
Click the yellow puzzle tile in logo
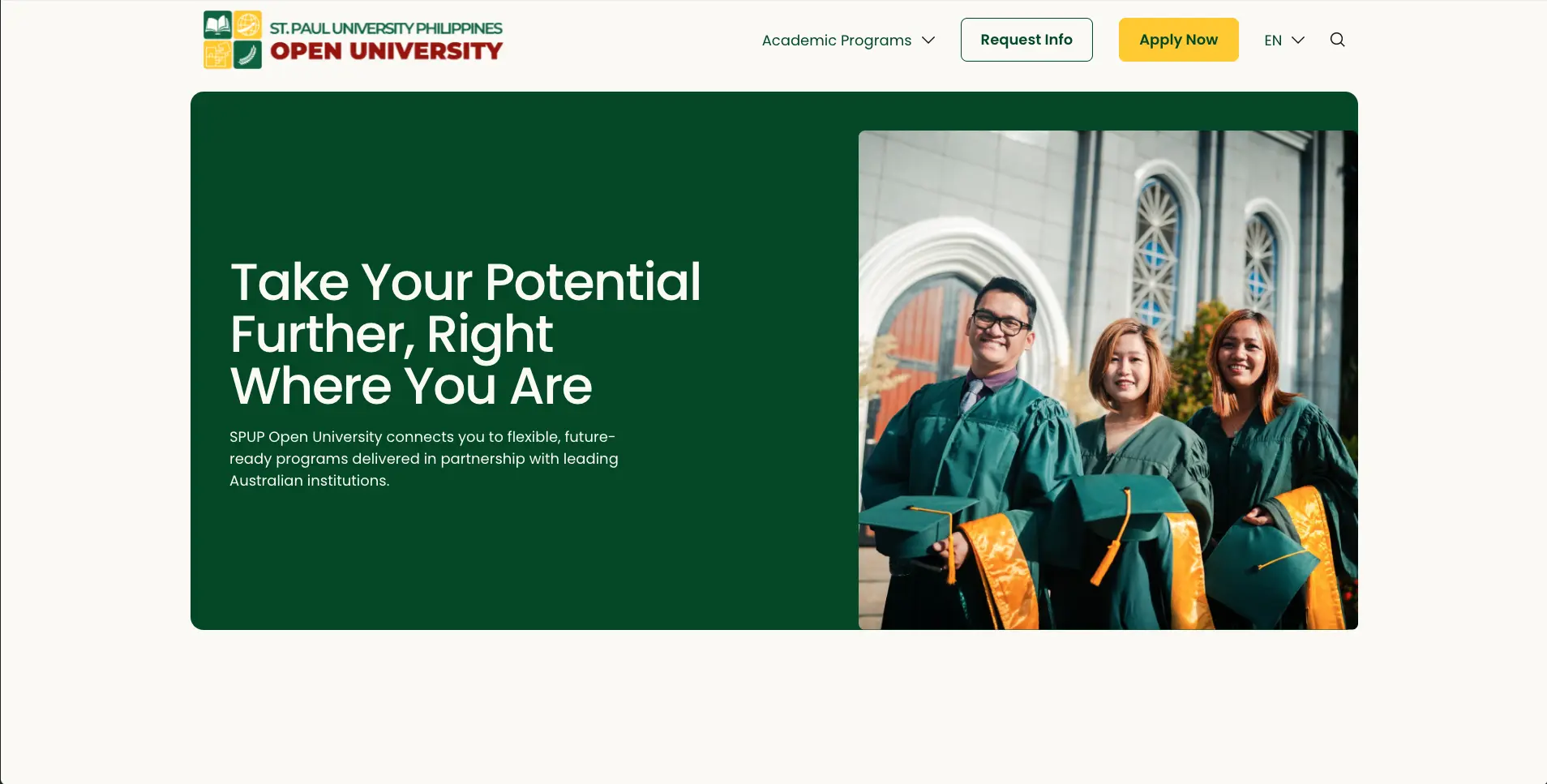pos(217,55)
